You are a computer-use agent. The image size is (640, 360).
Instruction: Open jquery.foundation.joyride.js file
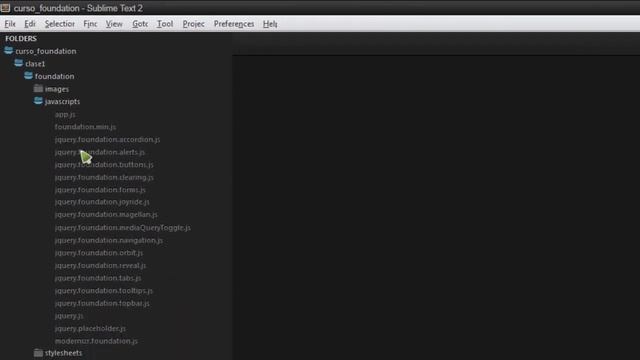[x=102, y=202]
